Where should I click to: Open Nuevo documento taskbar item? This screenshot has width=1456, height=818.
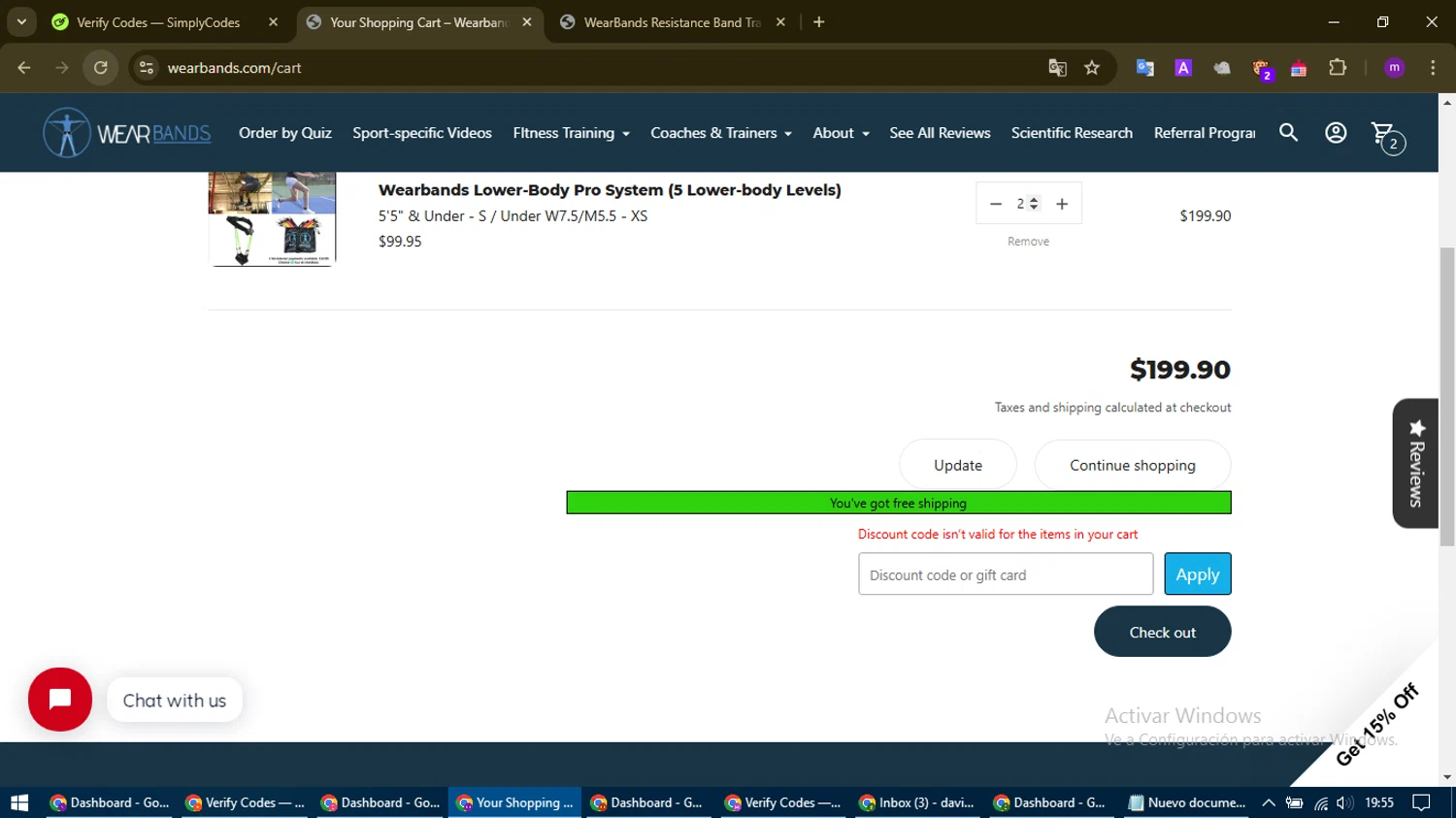pyautogui.click(x=1187, y=802)
